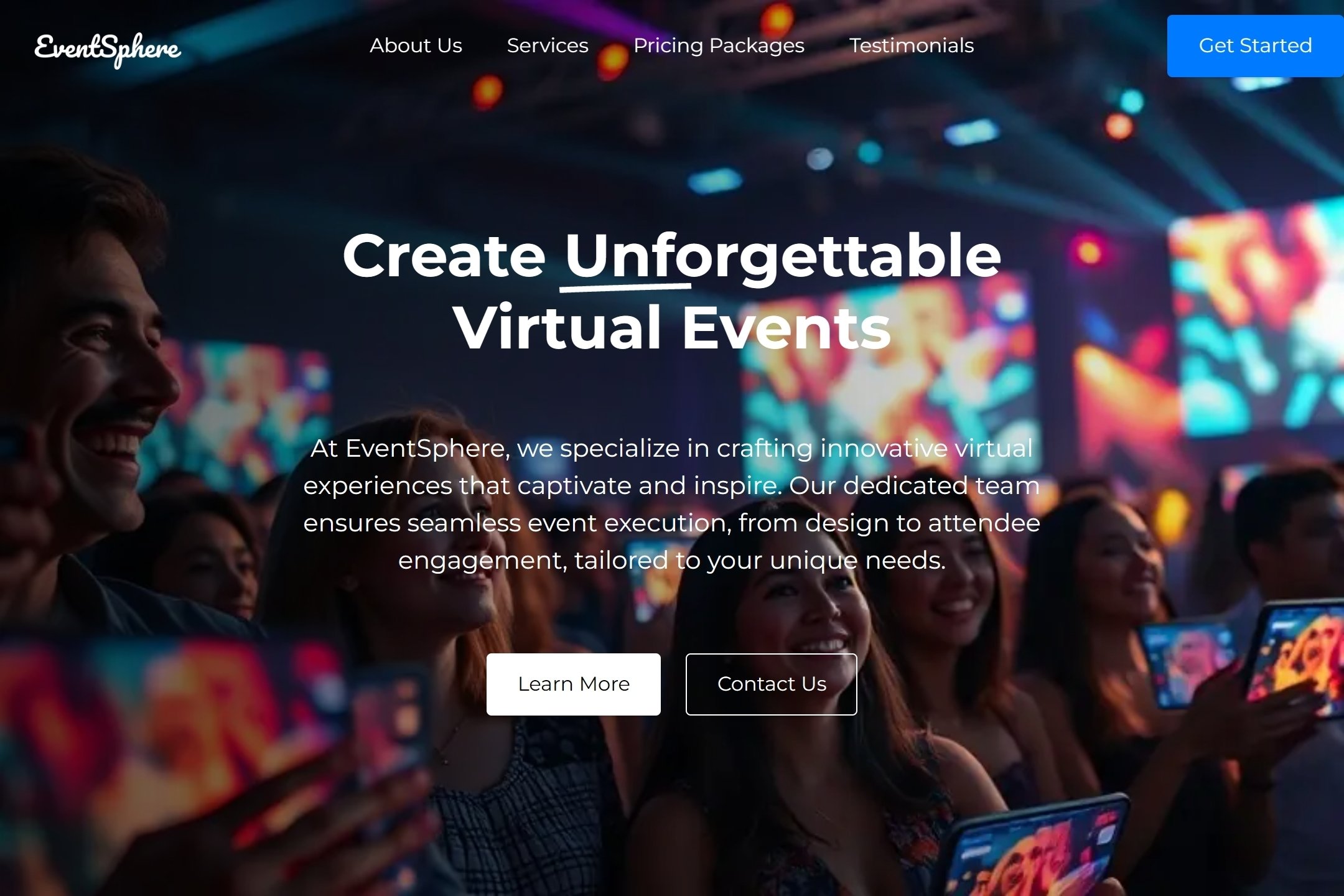The image size is (1344, 896).
Task: Go to the Services section
Action: [x=548, y=45]
